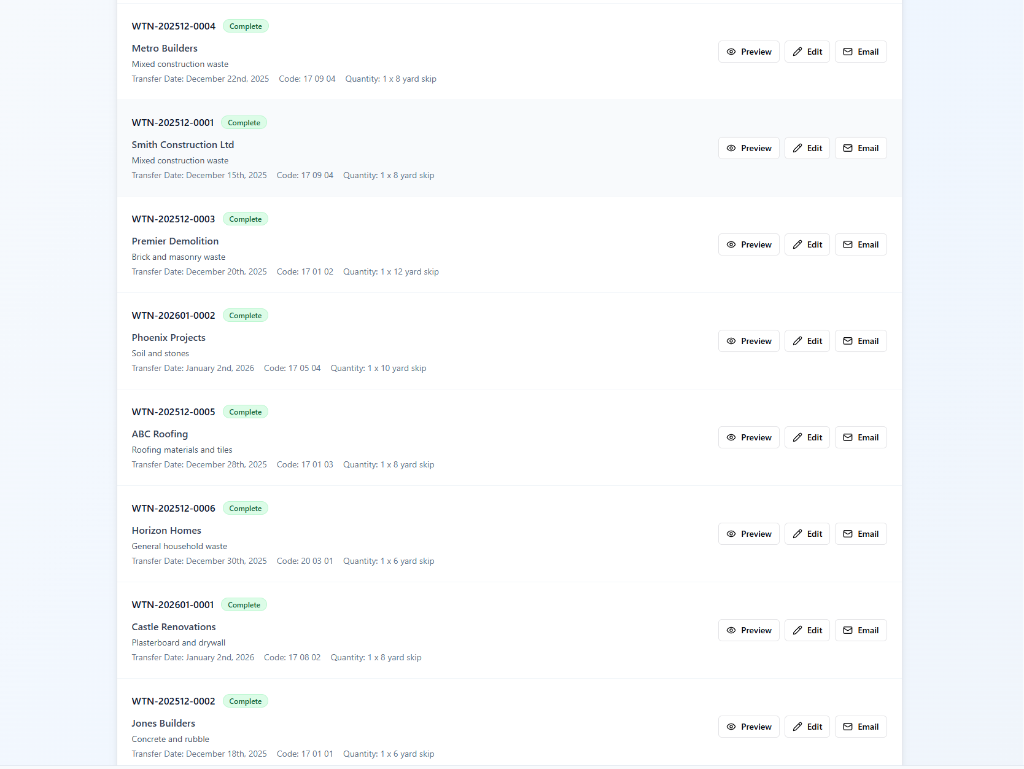The image size is (1024, 769).
Task: Click the eye icon for Castle Renovations
Action: [x=731, y=630]
